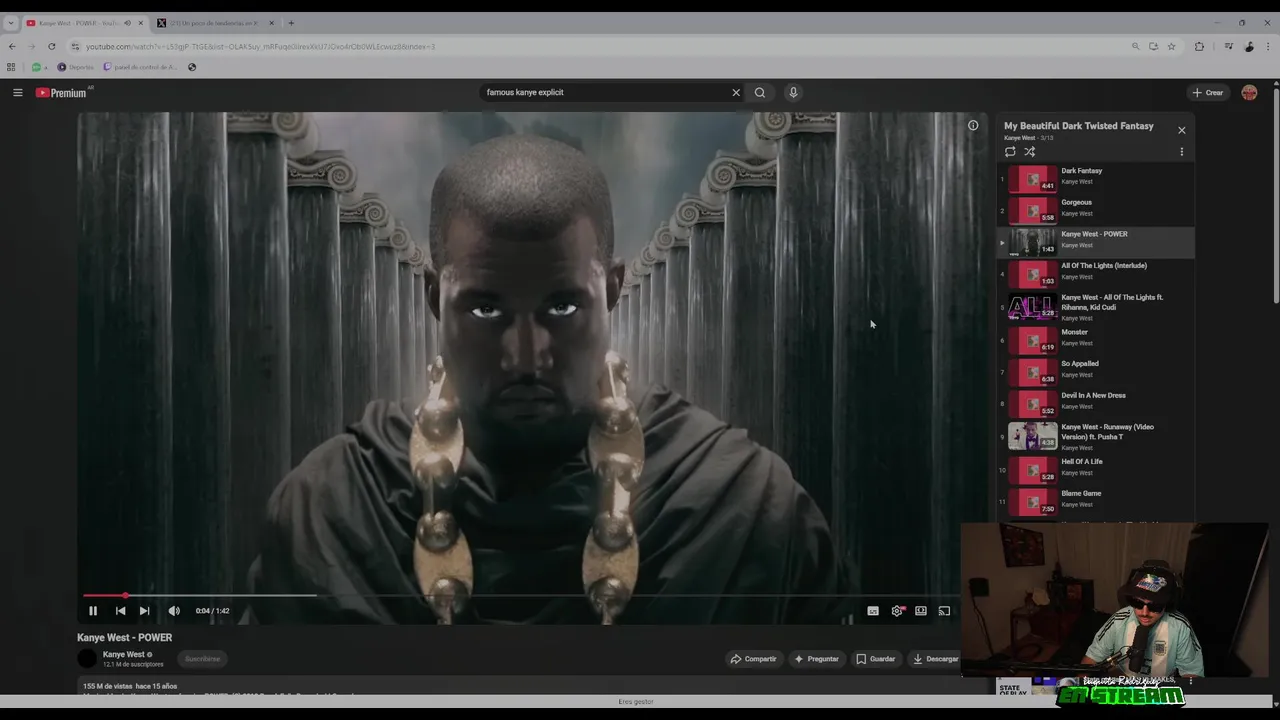Viewport: 1280px width, 720px height.
Task: Play Runaway (Video Version) ft. Pusha T
Action: 1096,437
